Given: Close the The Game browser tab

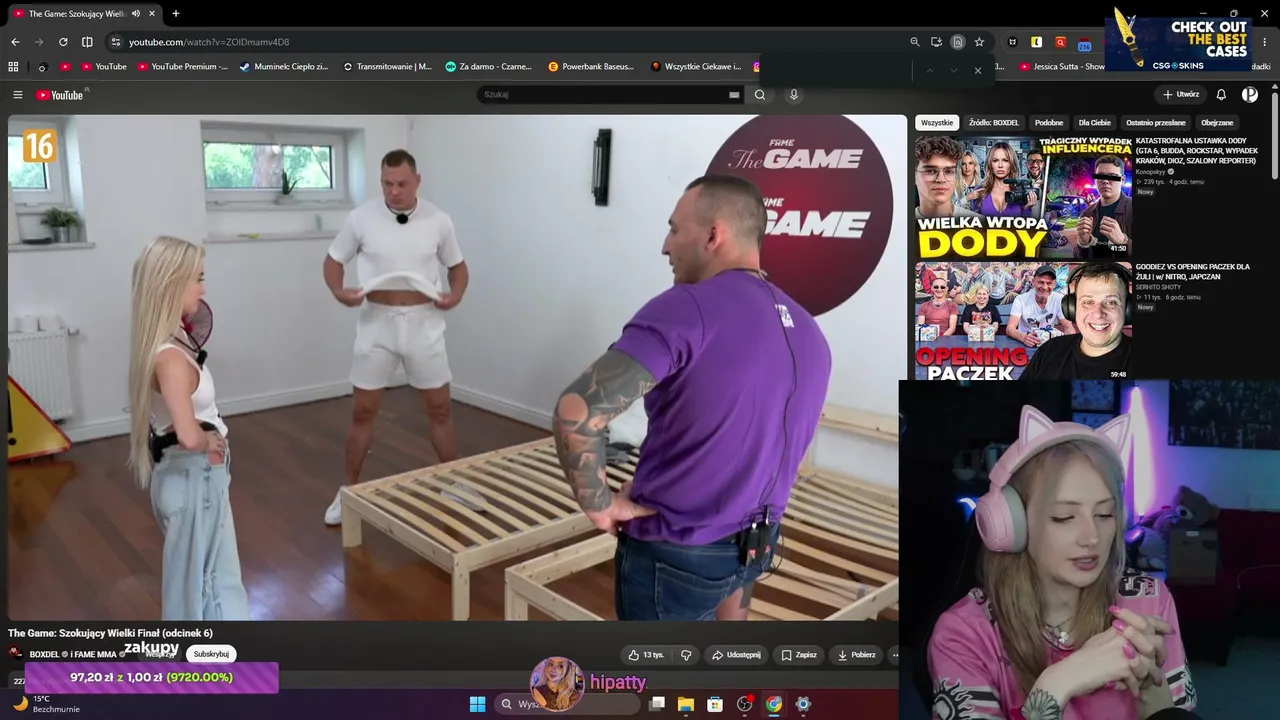Looking at the screenshot, I should pos(152,14).
